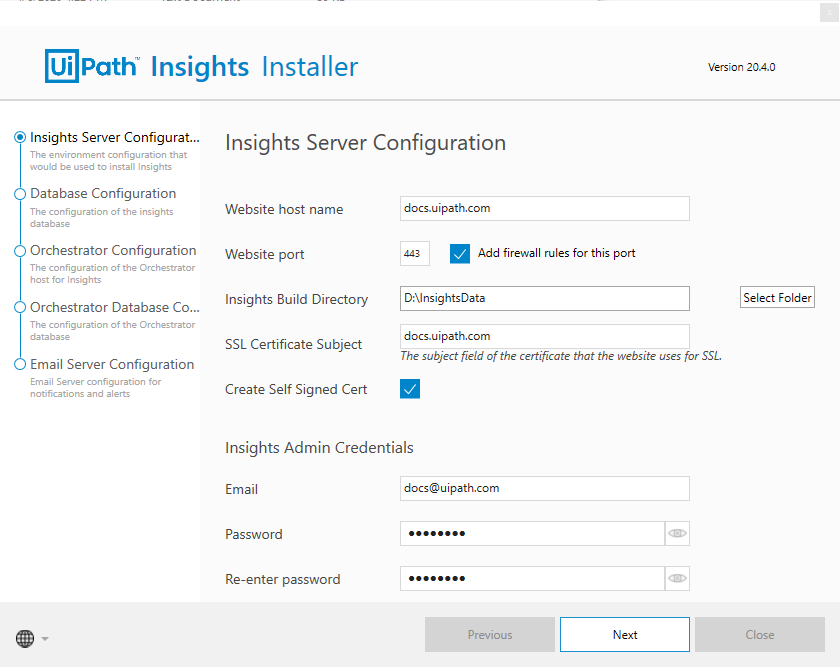Click the Close button
The width and height of the screenshot is (840, 667).
(x=760, y=634)
